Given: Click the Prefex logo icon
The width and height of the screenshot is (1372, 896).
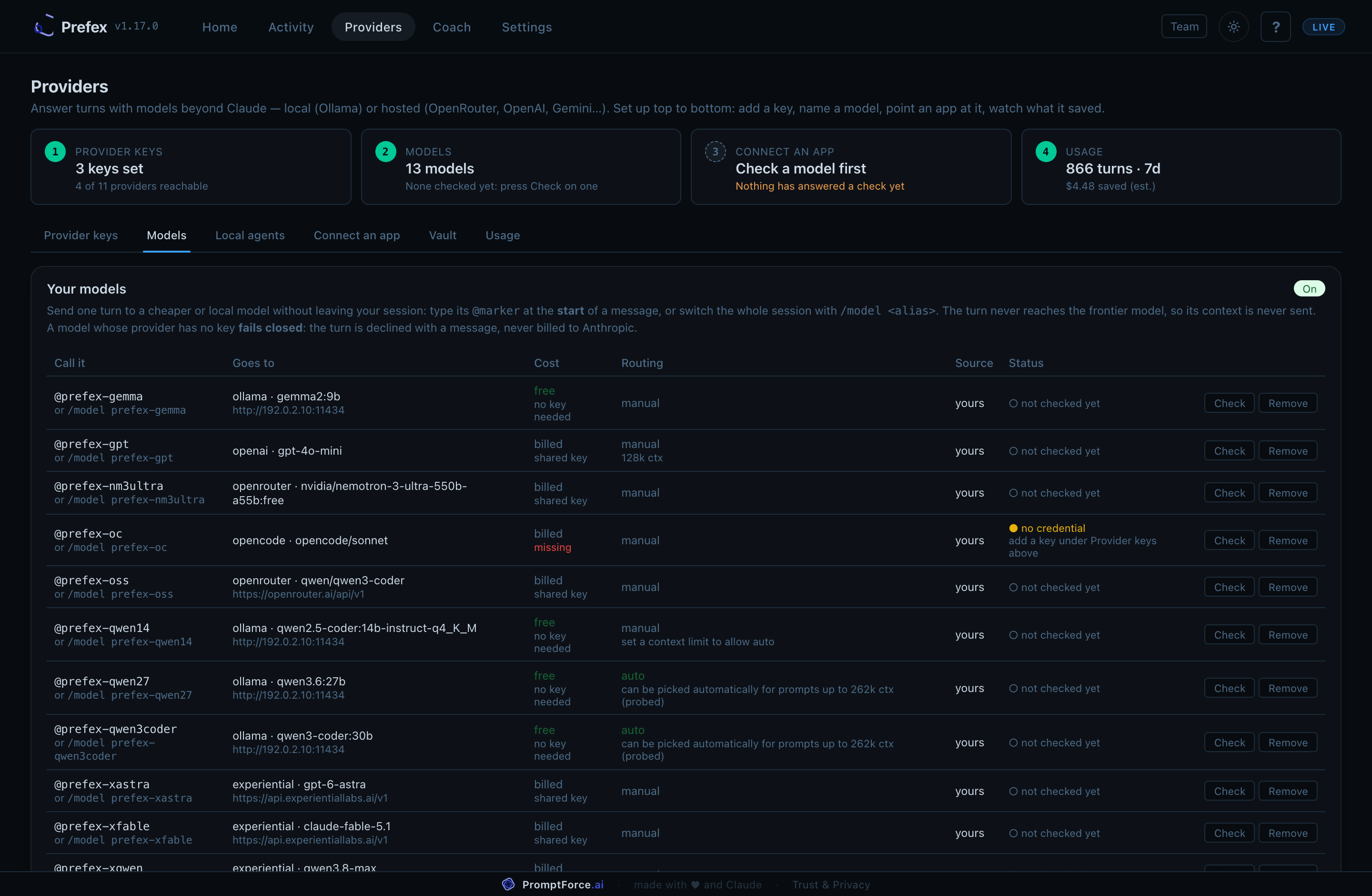Looking at the screenshot, I should point(44,26).
